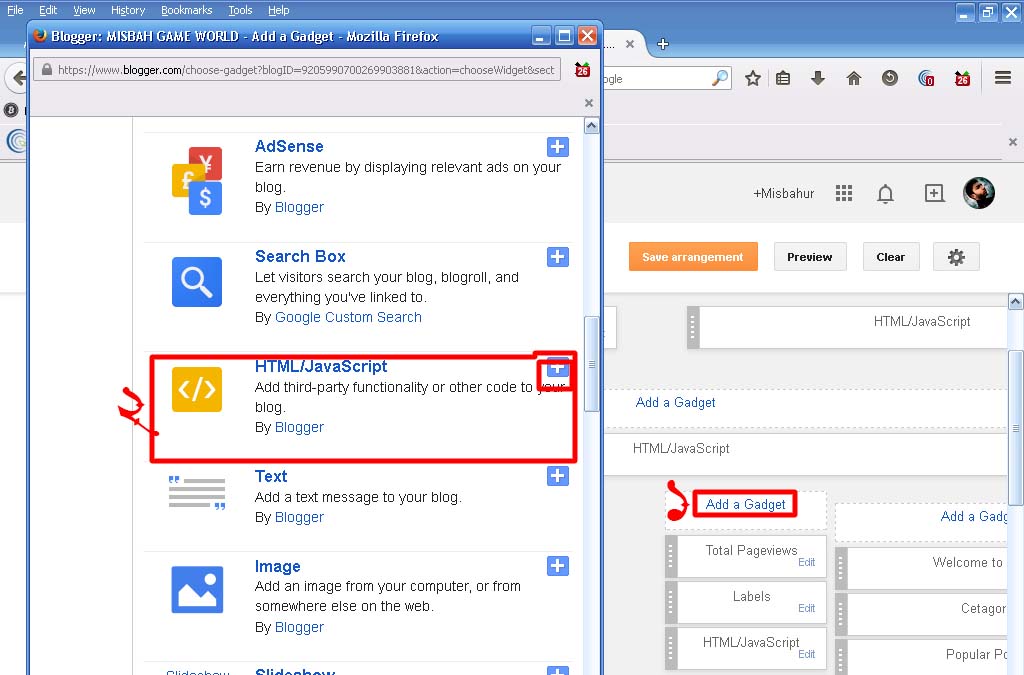Open the History menu
Screen dimensions: 1024x675
pos(128,10)
